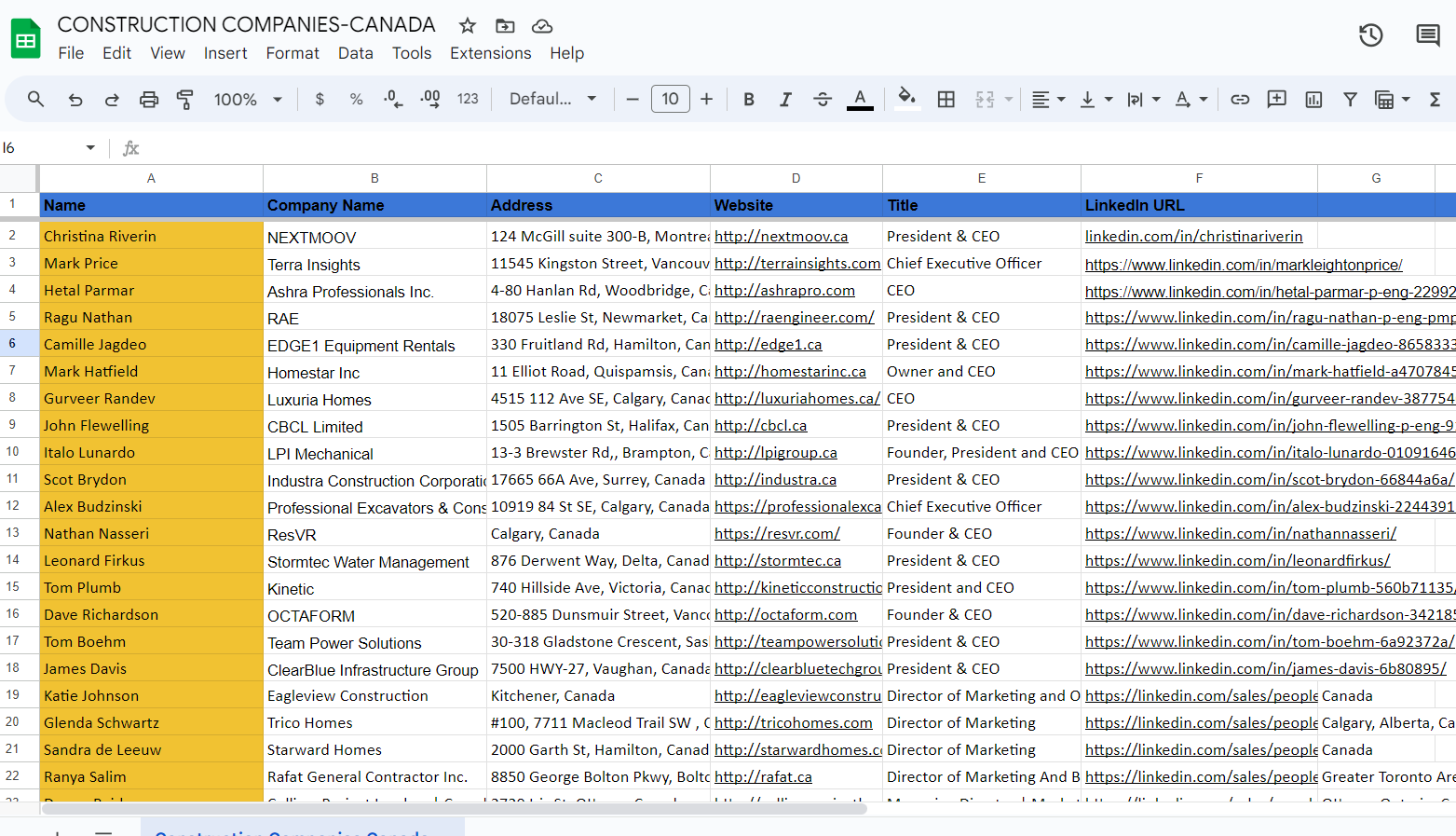Open the View menu
This screenshot has height=836, width=1456.
pyautogui.click(x=168, y=53)
